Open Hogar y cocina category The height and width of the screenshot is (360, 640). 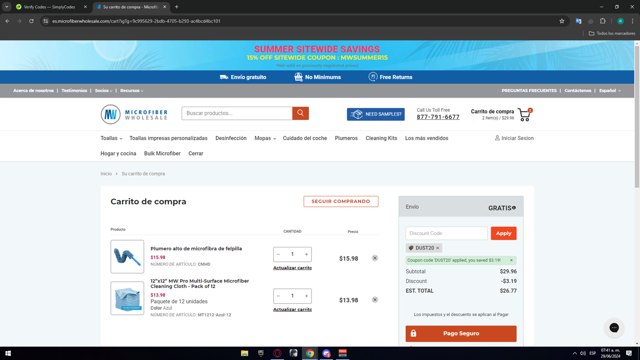[118, 153]
